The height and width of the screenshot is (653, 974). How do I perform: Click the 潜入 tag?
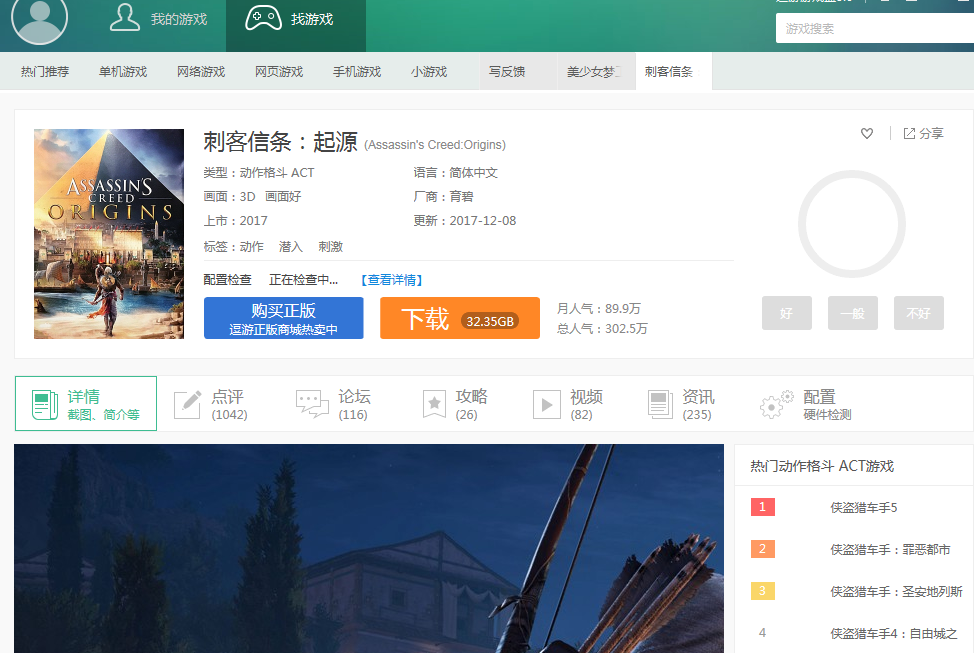pyautogui.click(x=291, y=247)
